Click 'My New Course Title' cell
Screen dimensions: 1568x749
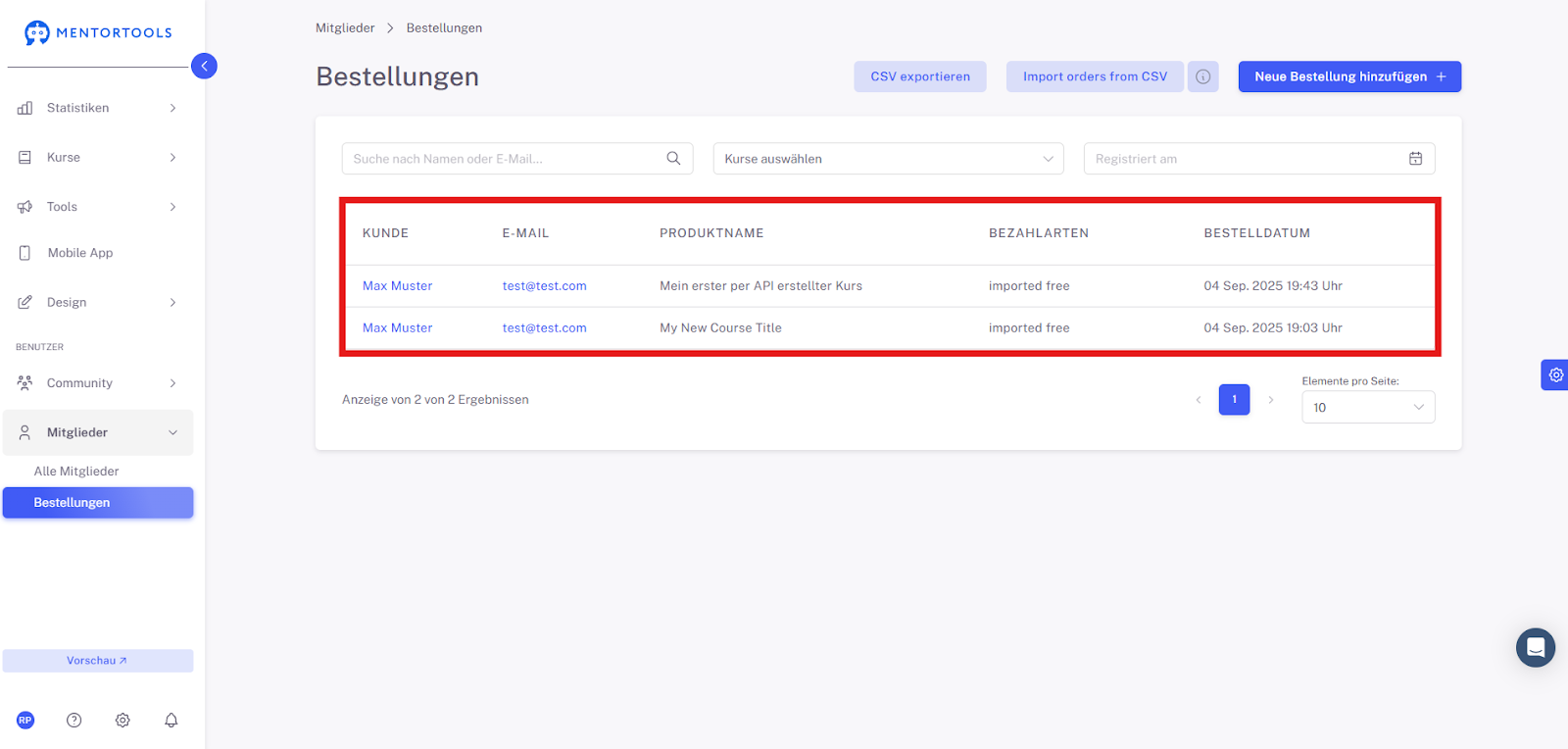[x=720, y=328]
